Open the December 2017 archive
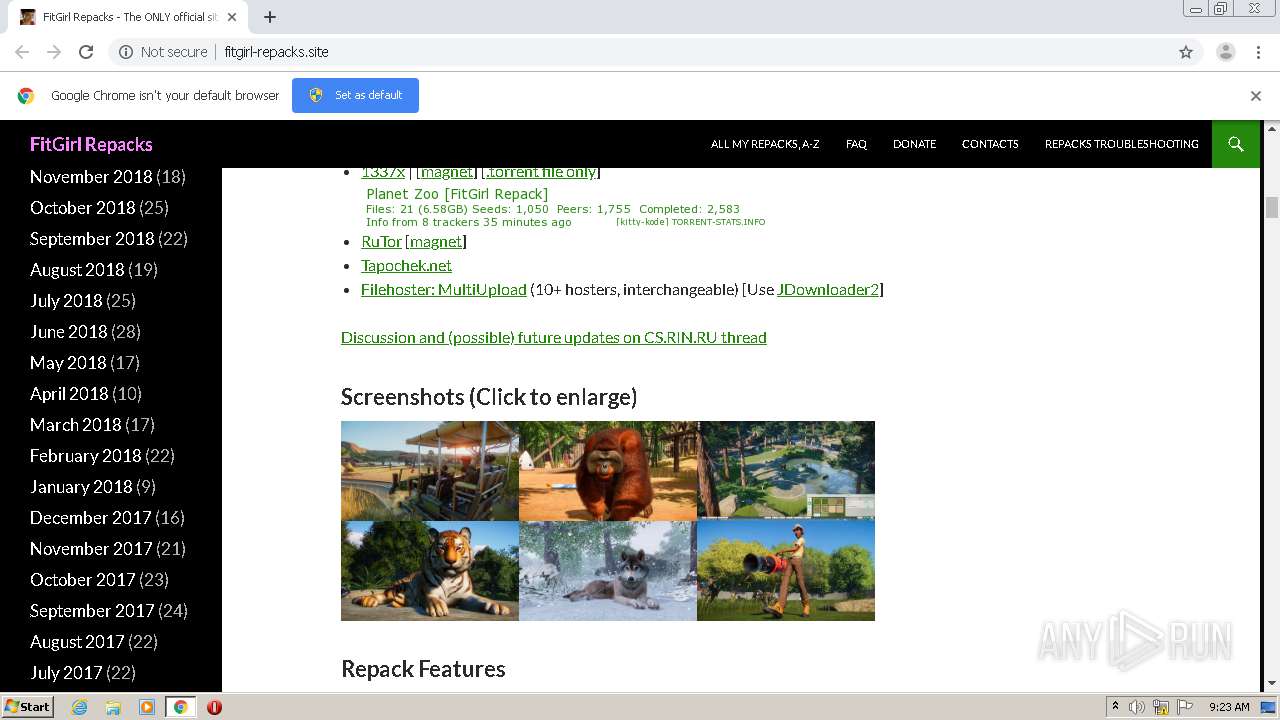The width and height of the screenshot is (1280, 720). (90, 517)
